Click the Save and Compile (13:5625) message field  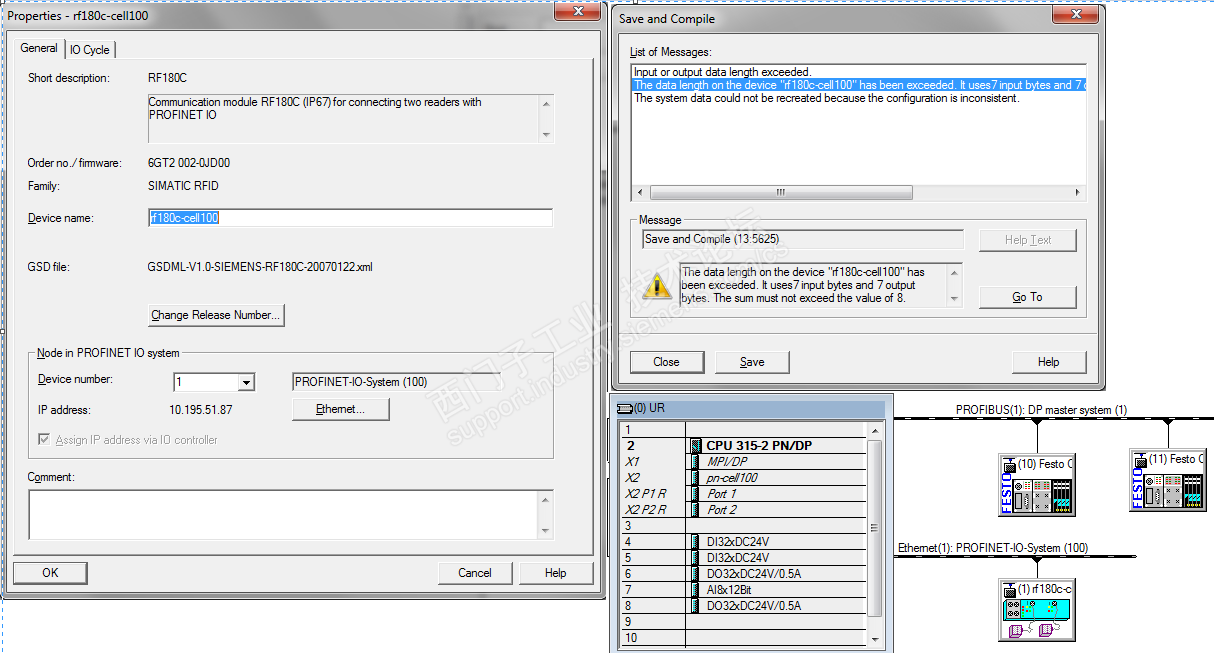point(803,239)
